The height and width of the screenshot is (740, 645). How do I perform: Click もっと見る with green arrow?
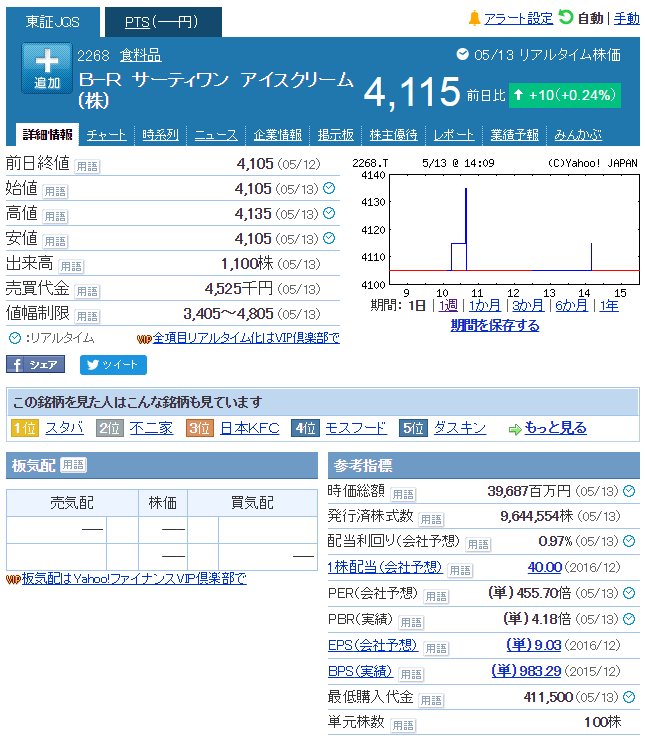[x=555, y=428]
